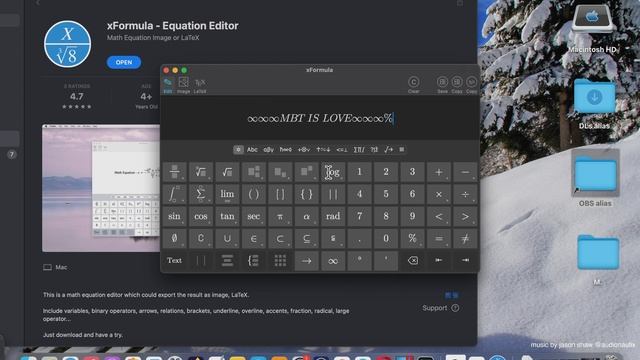Select the ΣΠ∫ large operators category
The height and width of the screenshot is (360, 640).
click(x=359, y=150)
